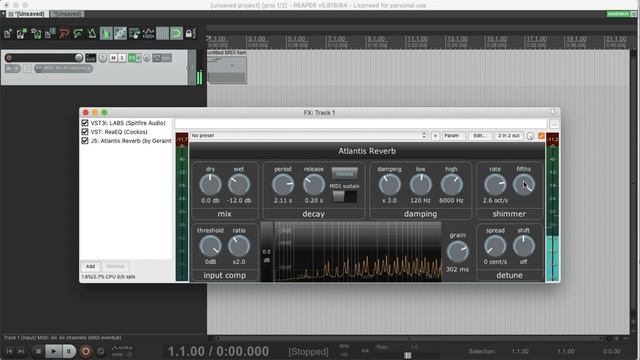Click the red Undo toolbar icon
Image resolution: width=640 pixels, height=360 pixels.
pos(64,33)
